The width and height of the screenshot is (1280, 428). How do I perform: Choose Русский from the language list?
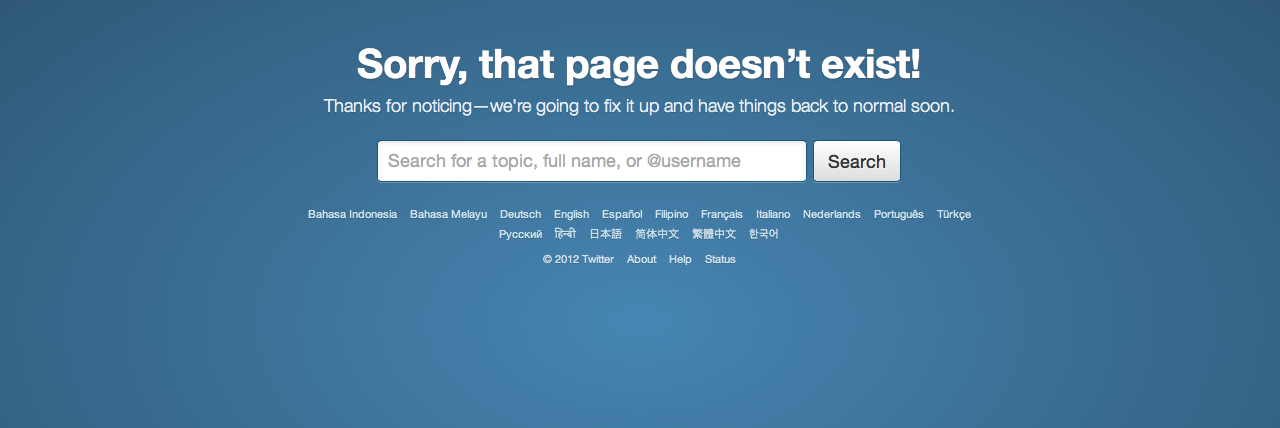[x=520, y=234]
